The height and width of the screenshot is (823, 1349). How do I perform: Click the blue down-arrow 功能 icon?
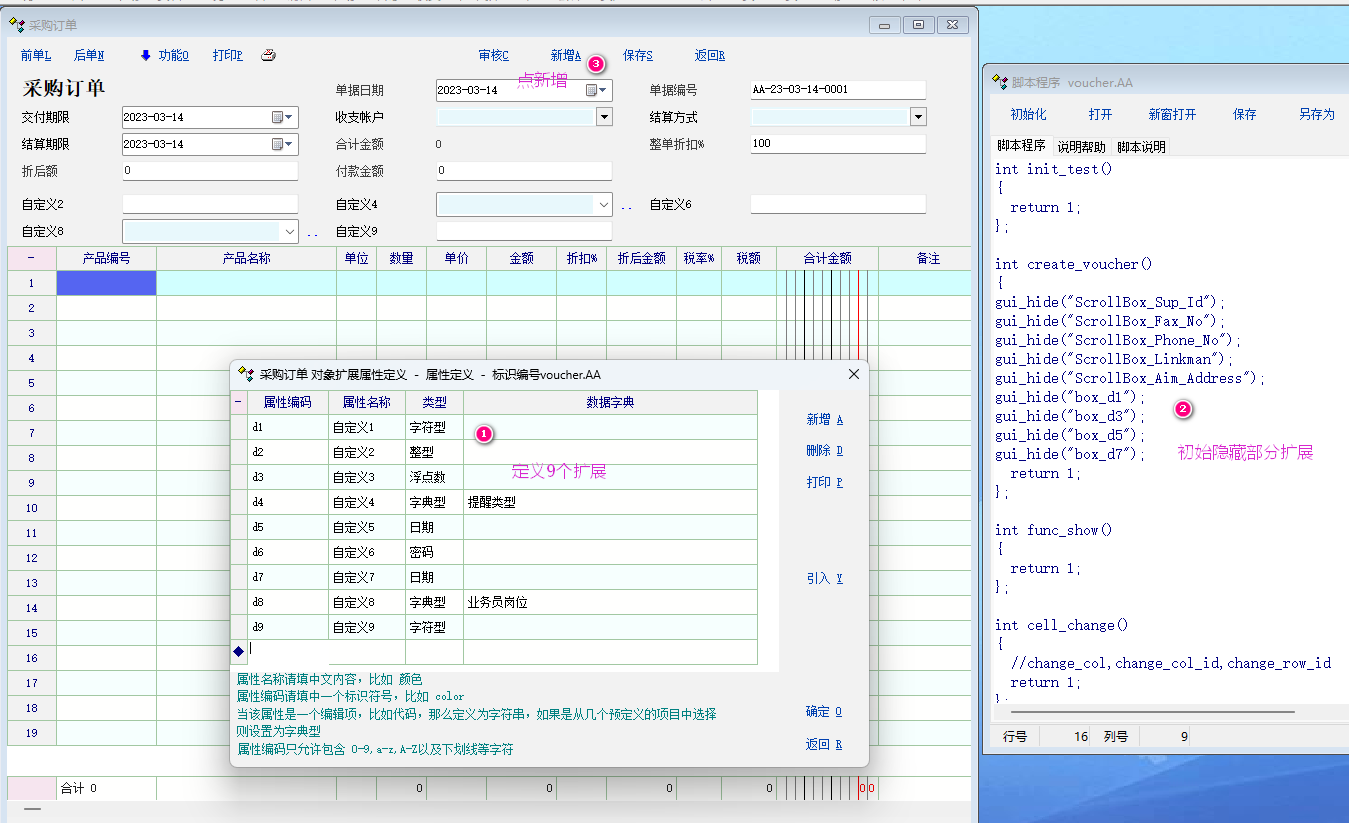point(145,56)
